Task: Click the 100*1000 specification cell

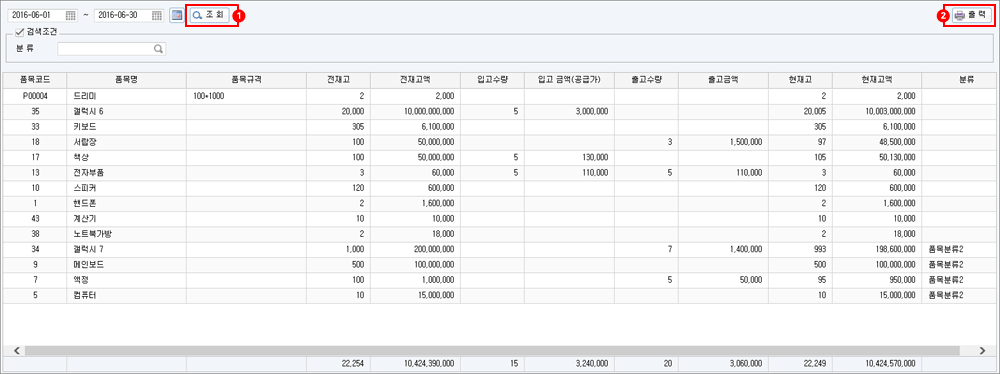Action: coord(246,96)
